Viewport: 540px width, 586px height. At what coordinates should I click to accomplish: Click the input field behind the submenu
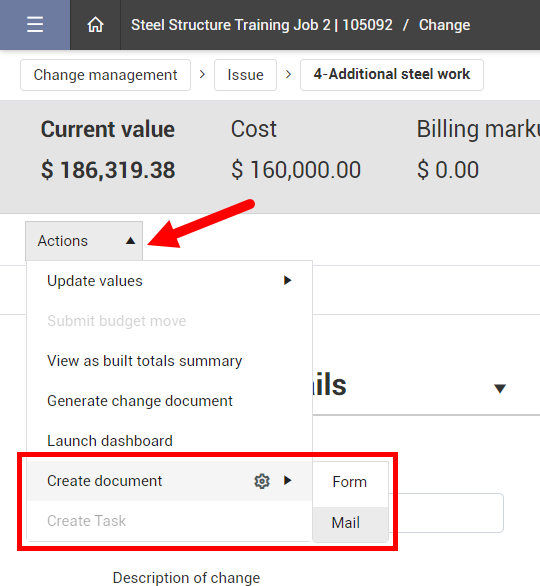pos(446,513)
